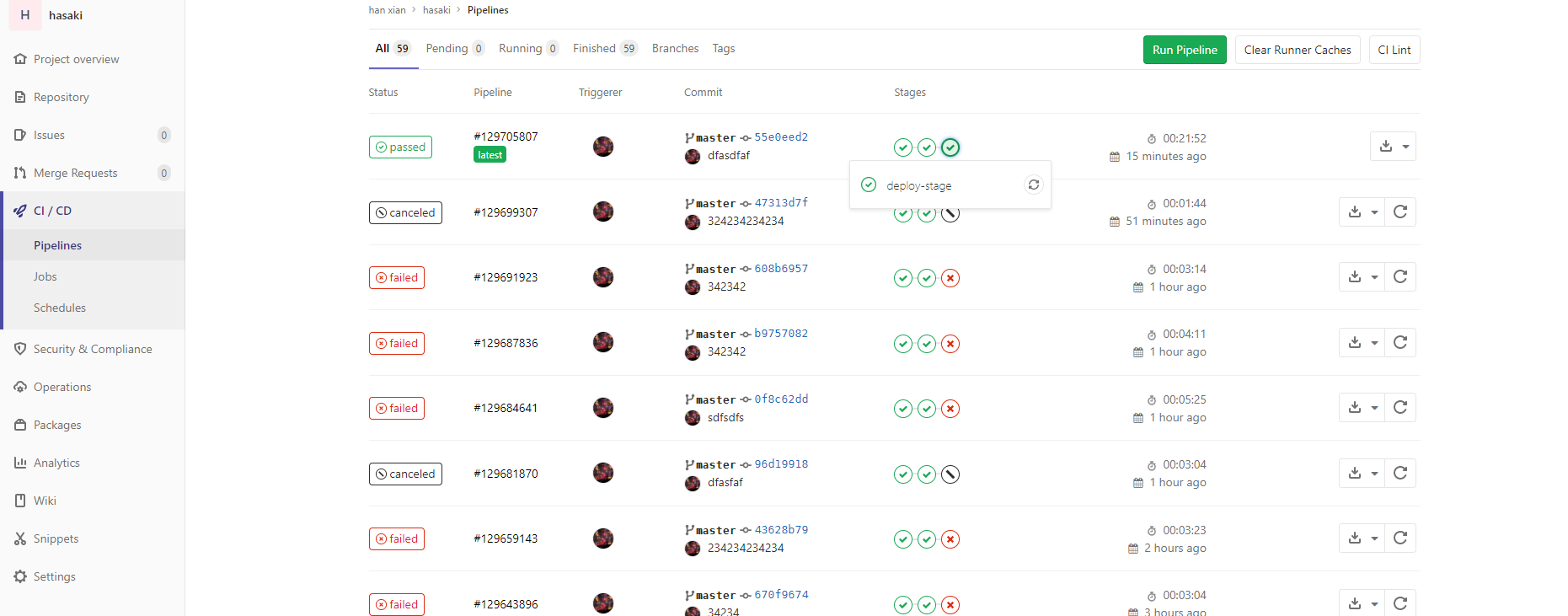Open Project overview in sidebar
1568x616 pixels.
[x=76, y=59]
